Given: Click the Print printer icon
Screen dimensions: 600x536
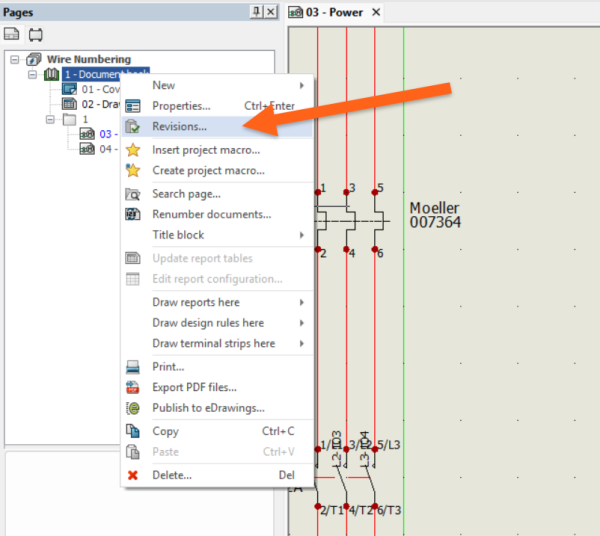Looking at the screenshot, I should click(133, 367).
